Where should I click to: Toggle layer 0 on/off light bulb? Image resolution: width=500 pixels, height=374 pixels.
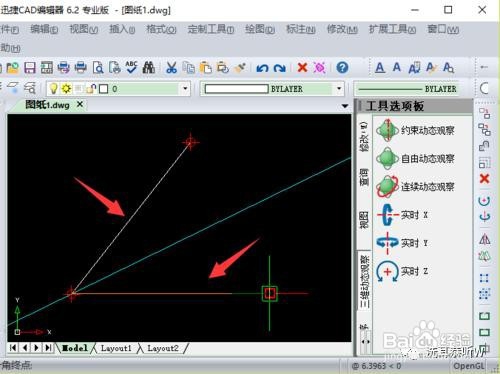point(53,89)
